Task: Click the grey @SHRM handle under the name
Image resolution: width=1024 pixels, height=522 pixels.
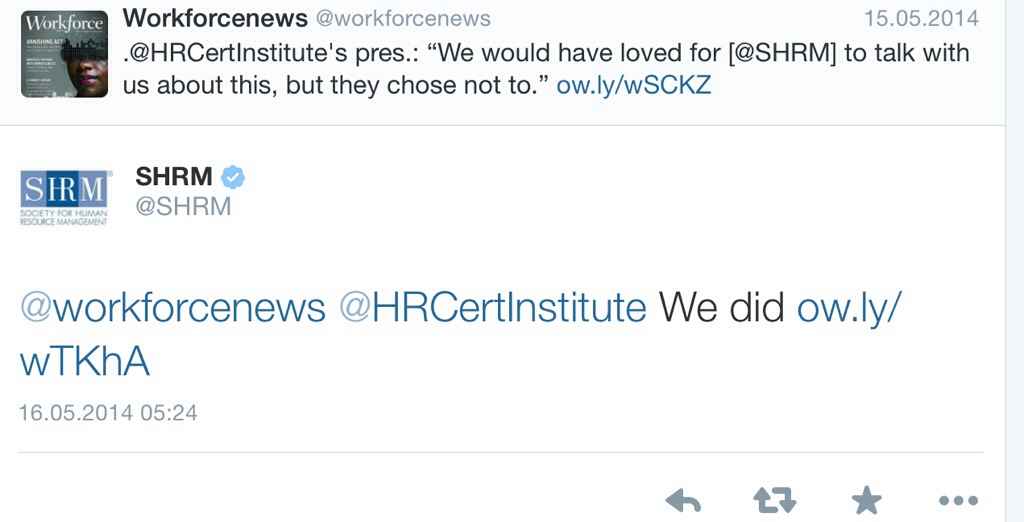Action: [x=183, y=206]
